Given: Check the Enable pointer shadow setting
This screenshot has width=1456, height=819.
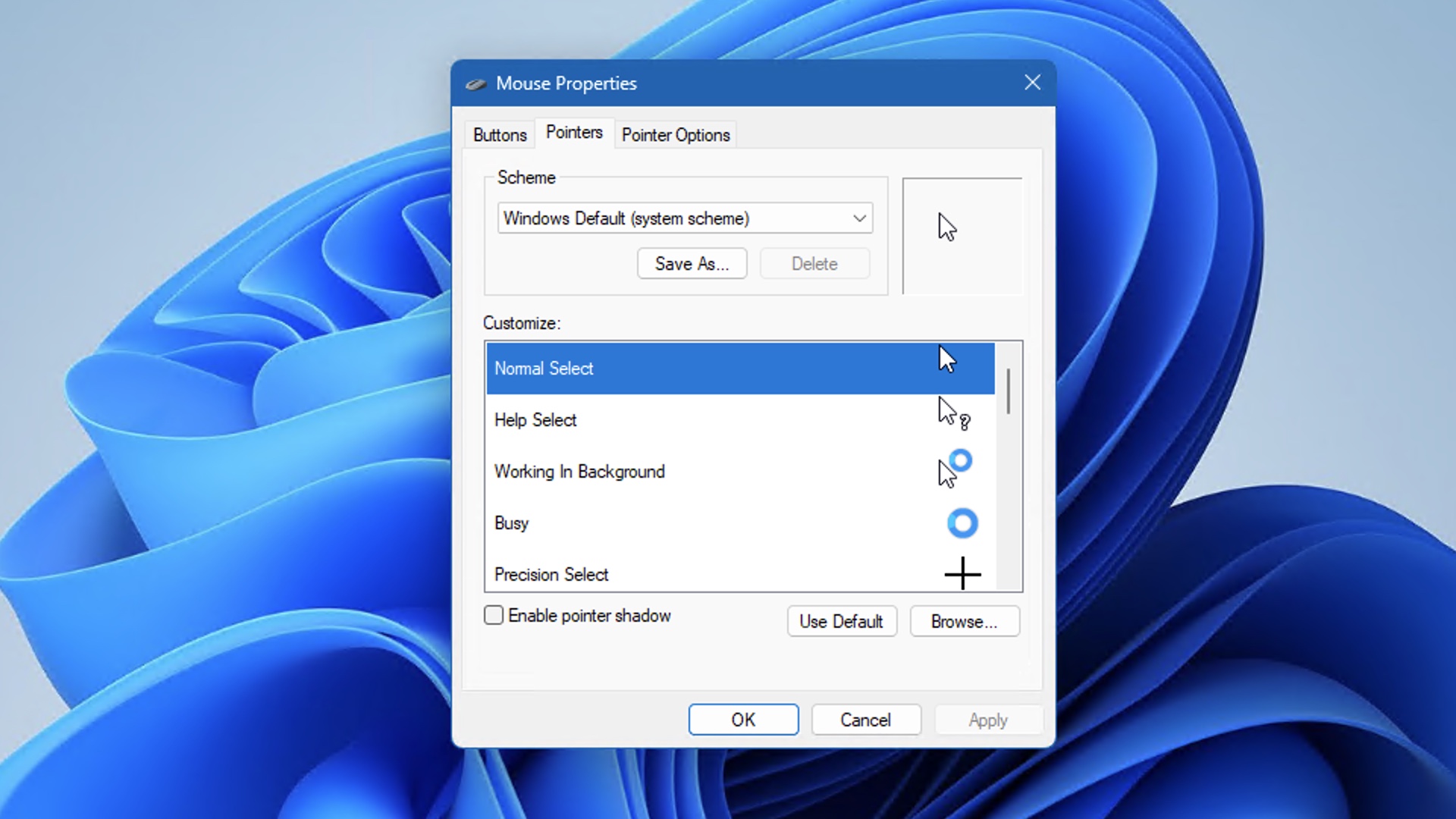Looking at the screenshot, I should pos(492,615).
